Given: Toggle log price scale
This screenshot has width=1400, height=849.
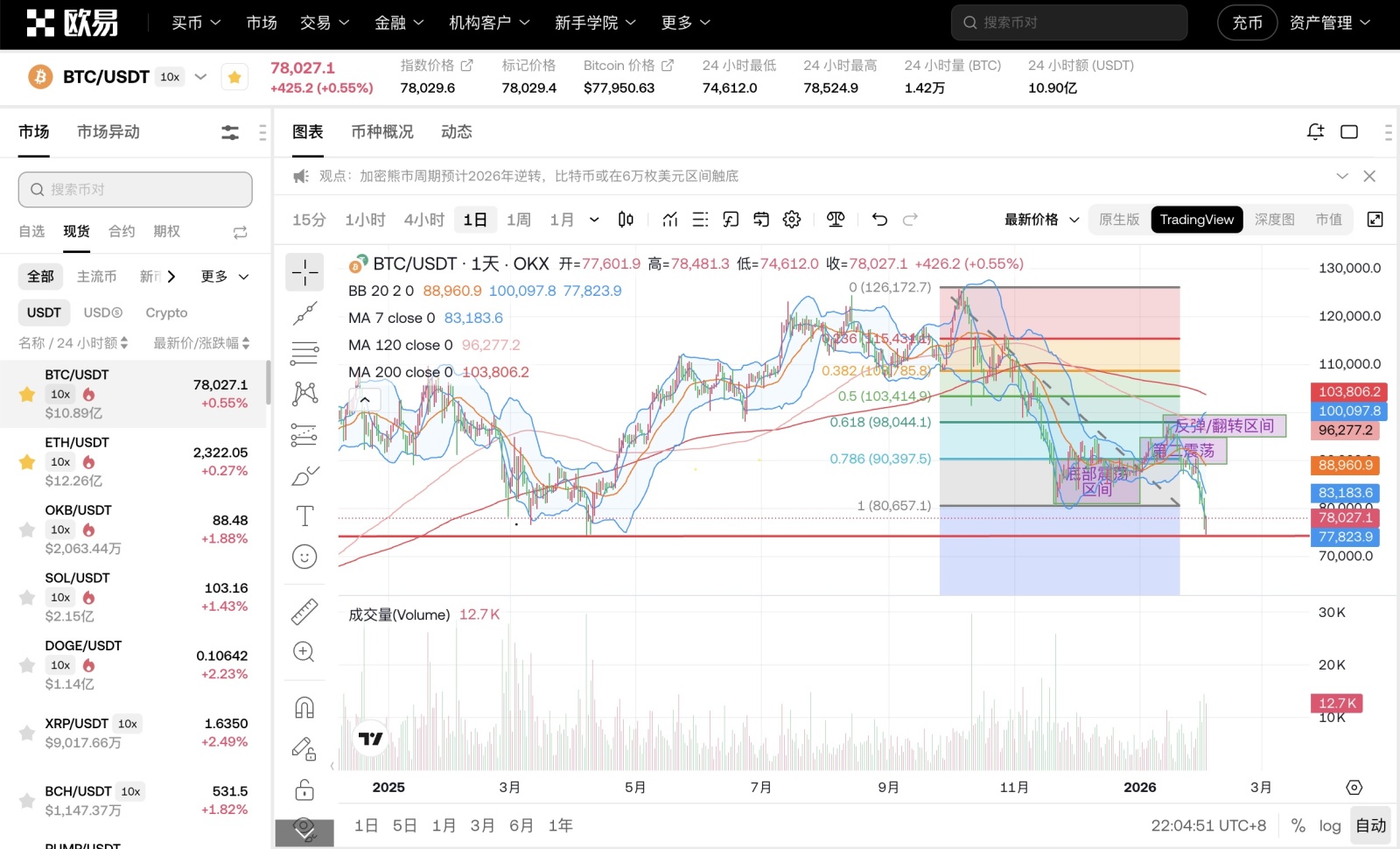Looking at the screenshot, I should (x=1330, y=825).
